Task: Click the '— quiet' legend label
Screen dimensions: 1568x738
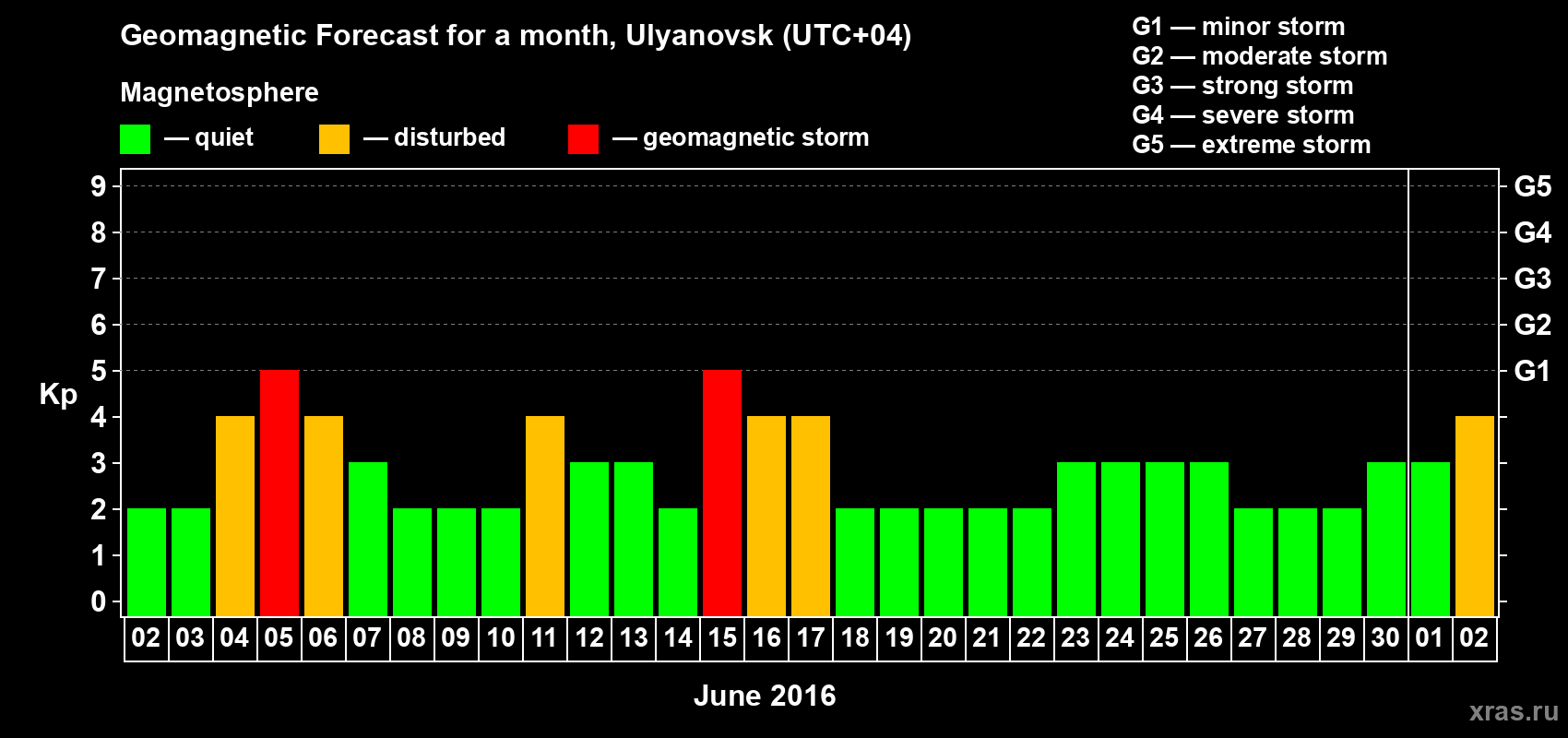Action: pyautogui.click(x=208, y=137)
